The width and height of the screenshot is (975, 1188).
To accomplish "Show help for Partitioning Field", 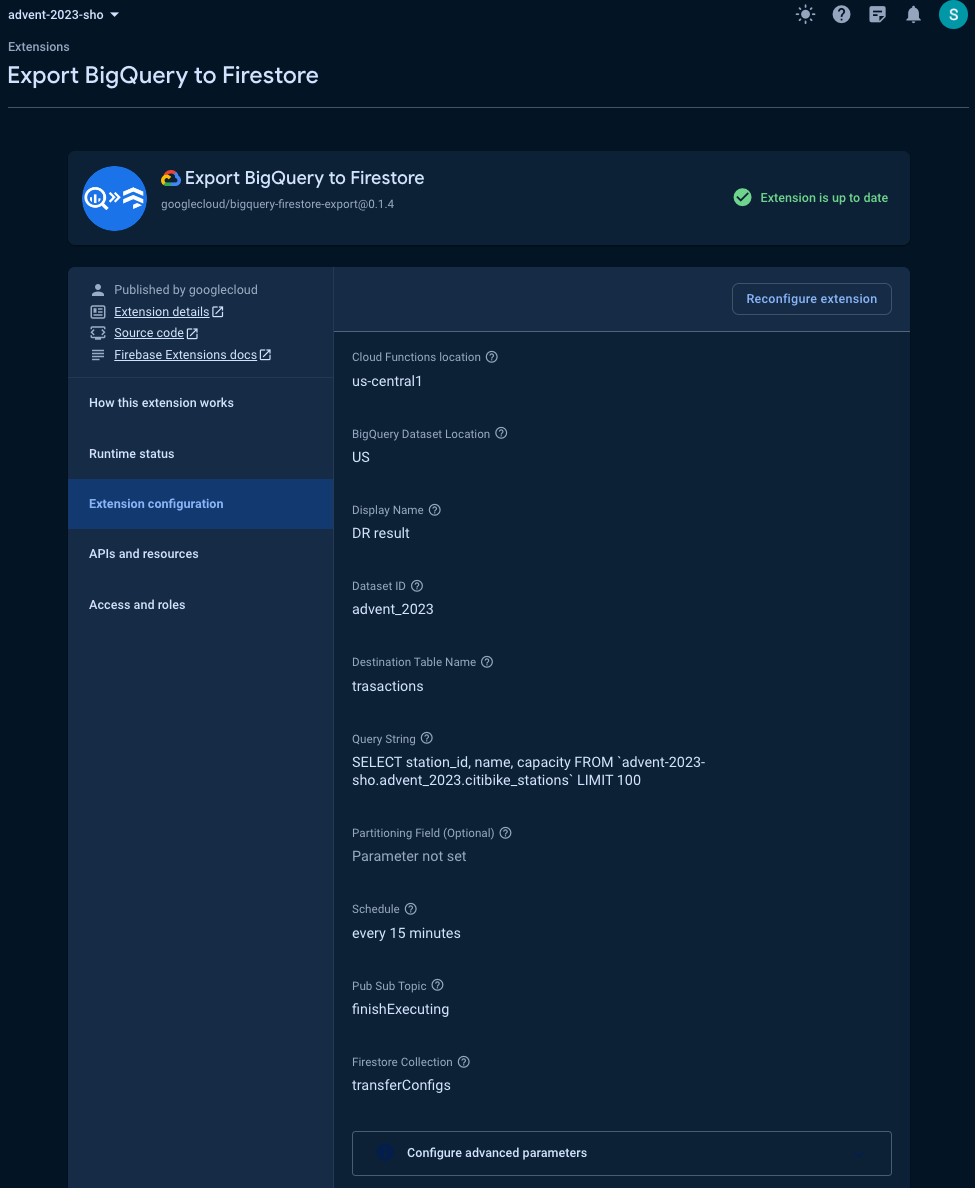I will point(505,833).
